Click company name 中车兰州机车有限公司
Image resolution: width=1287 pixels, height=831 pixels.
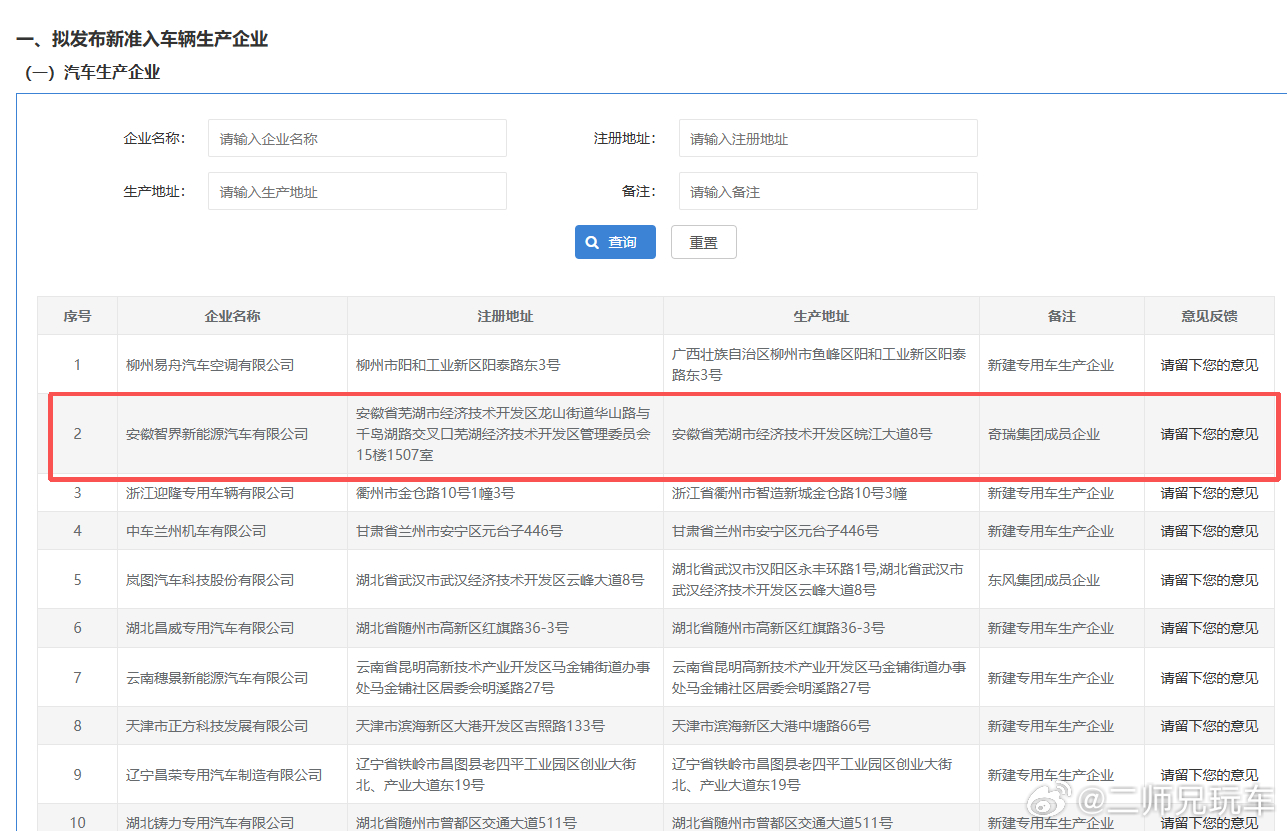pos(196,531)
